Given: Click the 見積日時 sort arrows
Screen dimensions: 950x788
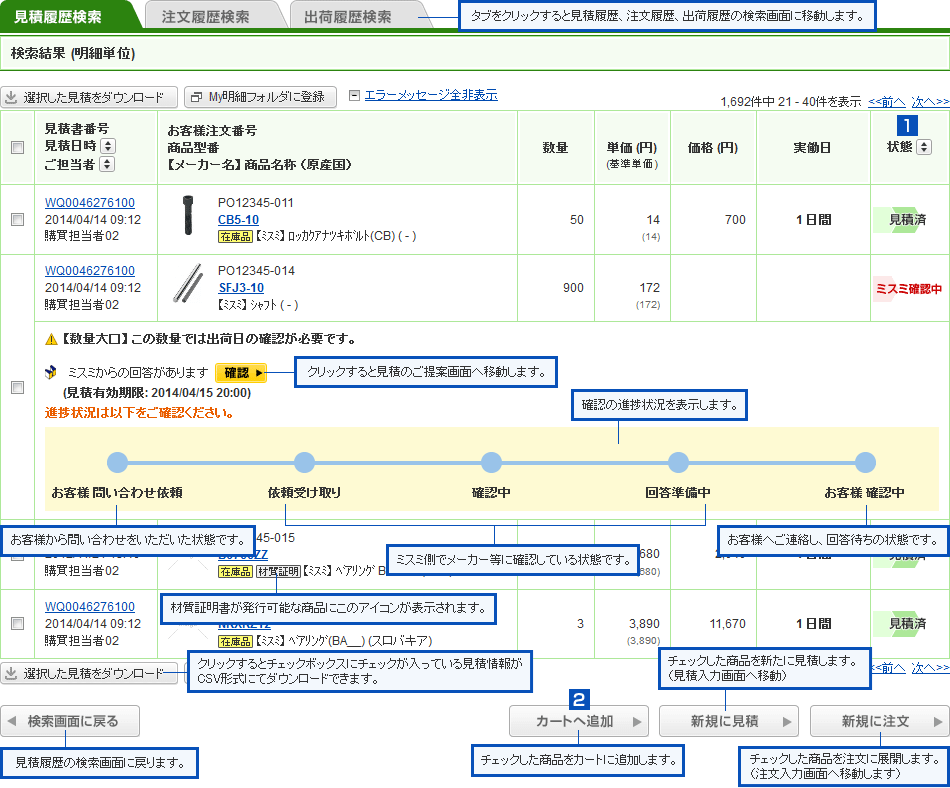Looking at the screenshot, I should (107, 147).
